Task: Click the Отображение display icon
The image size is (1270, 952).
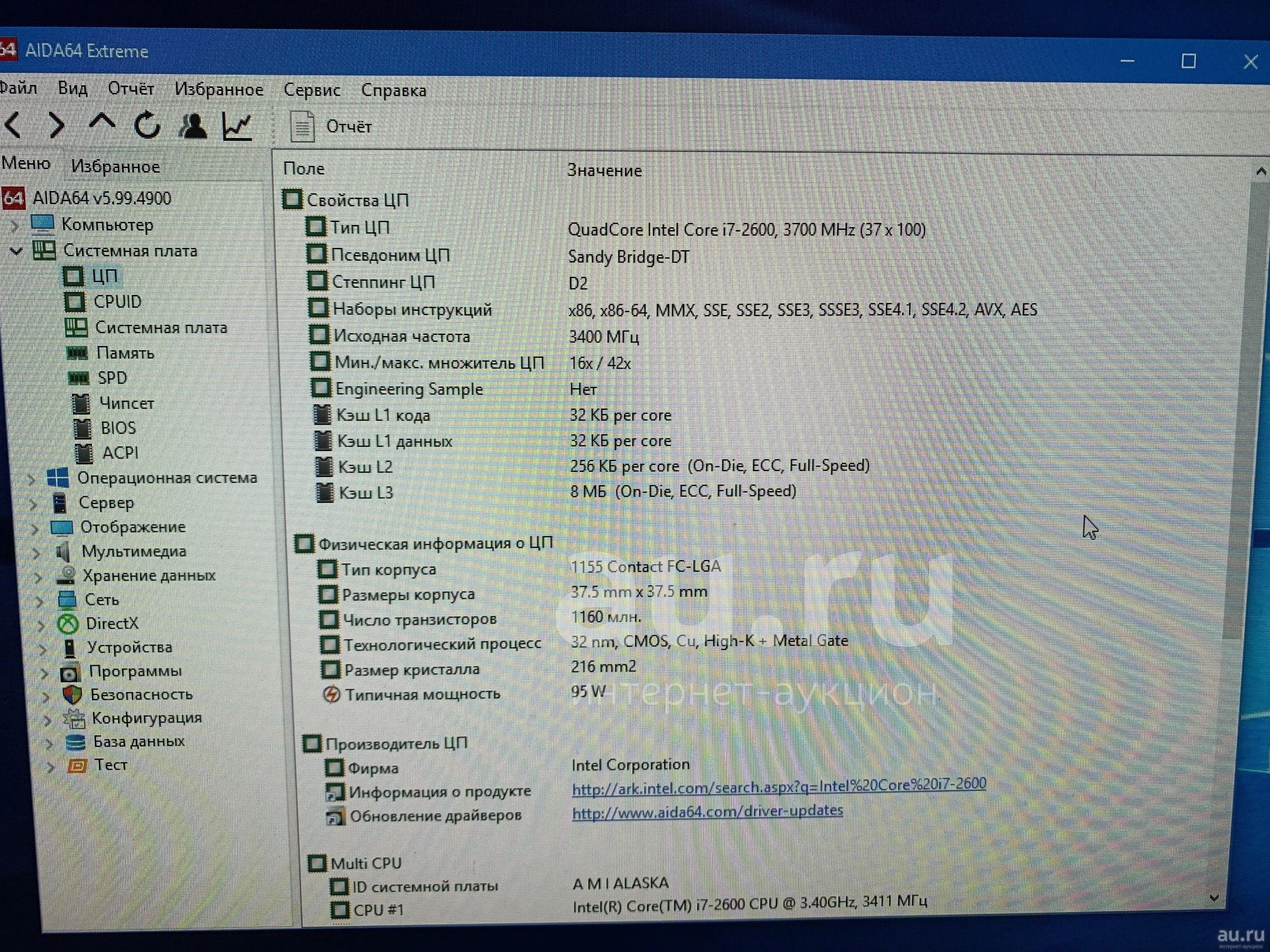Action: pos(62,528)
